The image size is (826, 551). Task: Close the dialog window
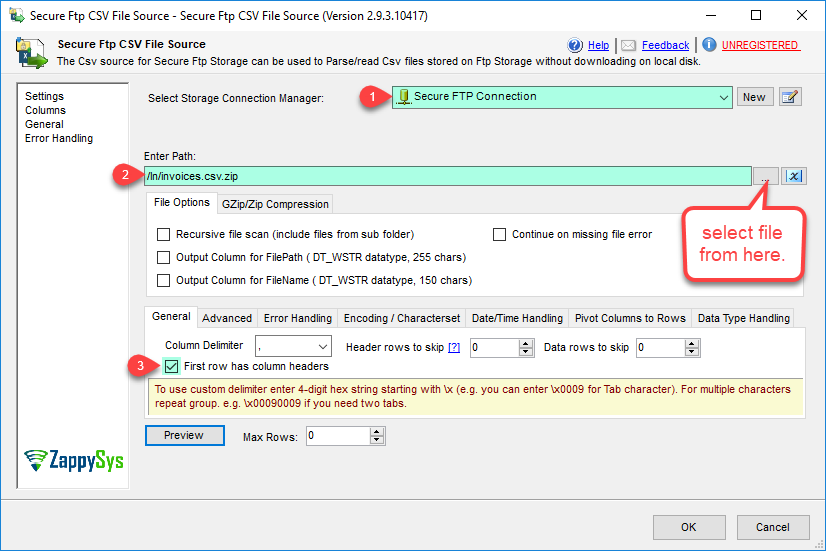click(802, 15)
